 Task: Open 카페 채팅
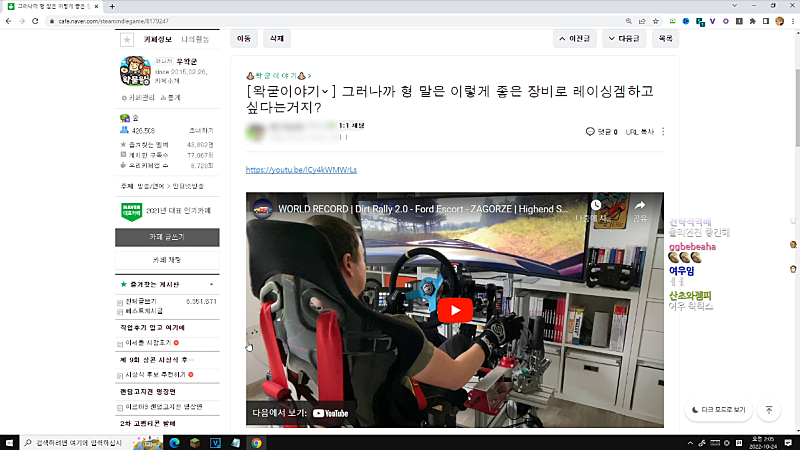[x=167, y=260]
